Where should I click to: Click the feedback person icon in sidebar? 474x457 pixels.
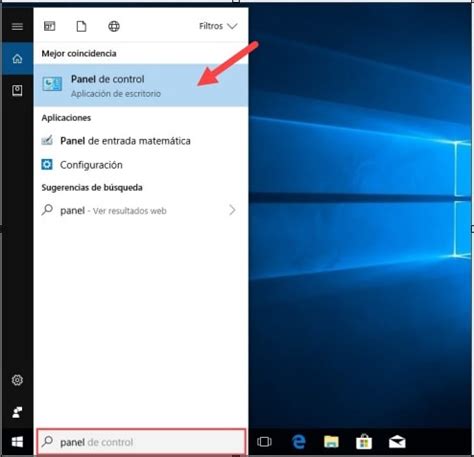[x=17, y=412]
